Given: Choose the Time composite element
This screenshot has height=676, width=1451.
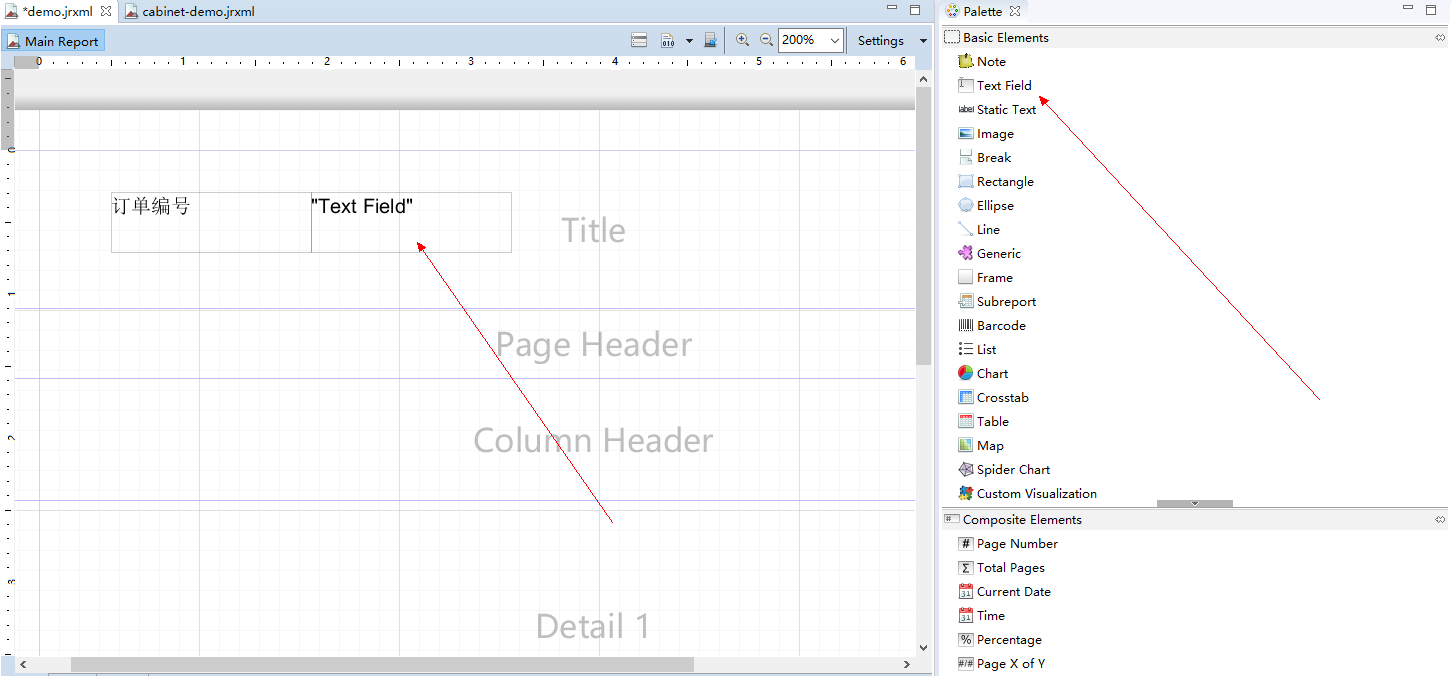Looking at the screenshot, I should pos(982,615).
